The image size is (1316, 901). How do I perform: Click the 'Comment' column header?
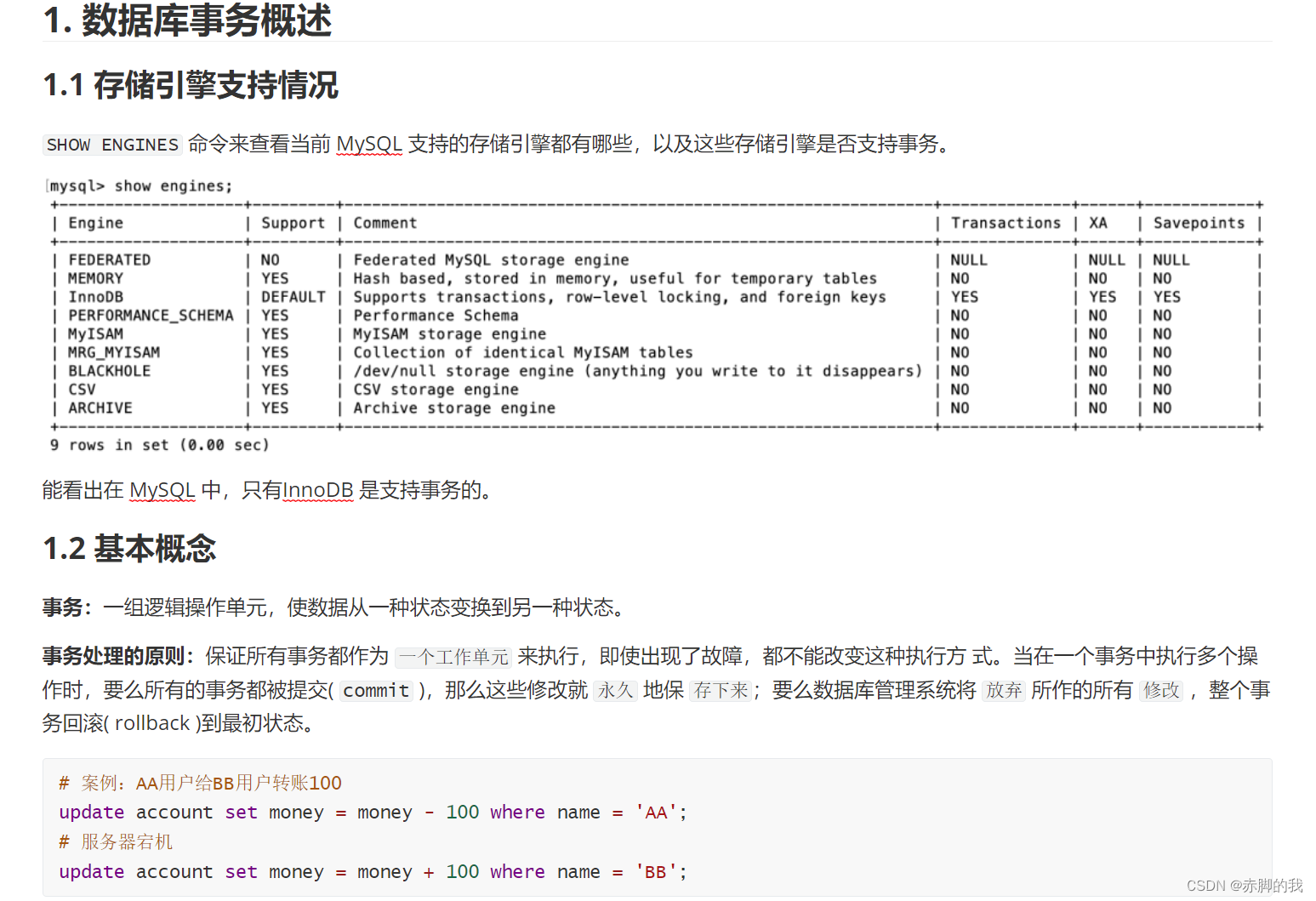[x=385, y=223]
